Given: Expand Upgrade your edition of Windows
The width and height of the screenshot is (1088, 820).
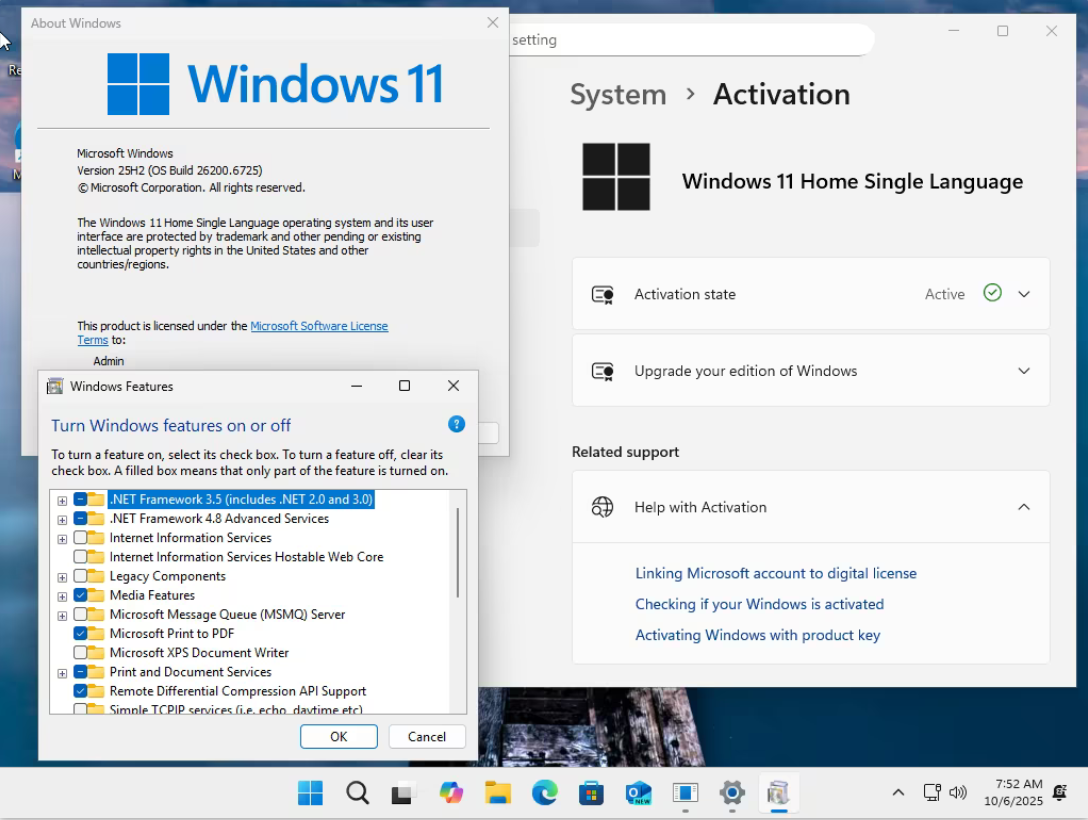Looking at the screenshot, I should [x=1023, y=371].
